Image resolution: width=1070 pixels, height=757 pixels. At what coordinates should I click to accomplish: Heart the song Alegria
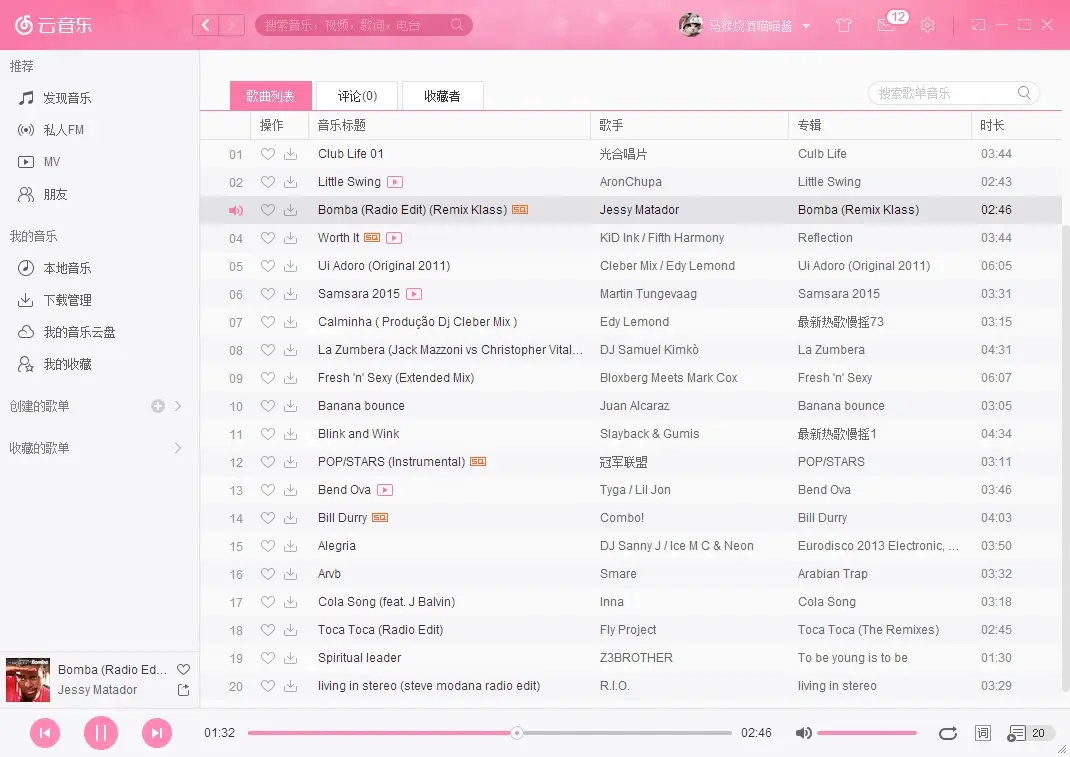coord(268,545)
